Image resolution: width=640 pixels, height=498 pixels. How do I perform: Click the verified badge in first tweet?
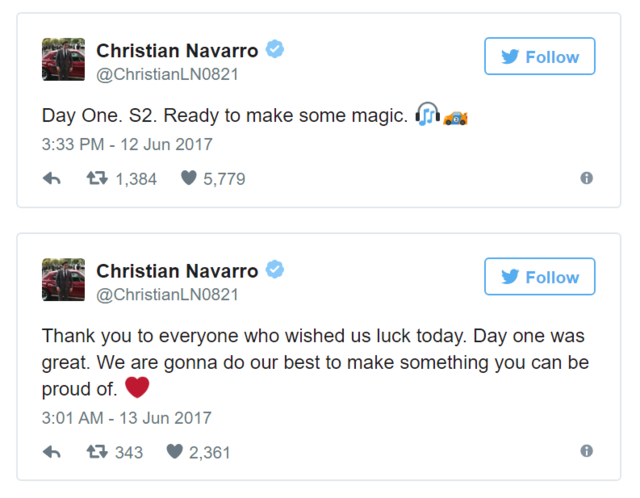click(275, 50)
